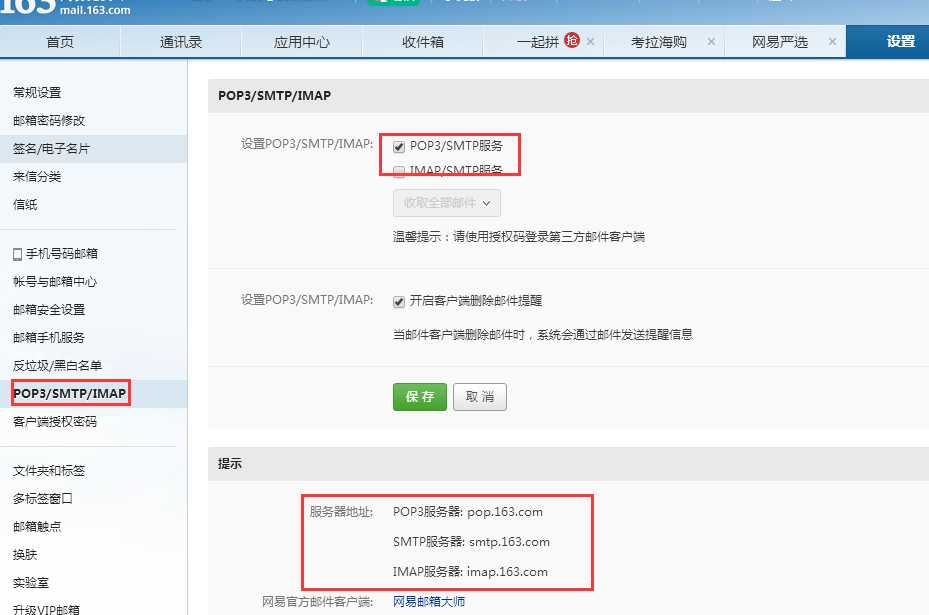The height and width of the screenshot is (615, 929).
Task: Click IMAP服务器: imap.163.com text
Action: tap(470, 572)
